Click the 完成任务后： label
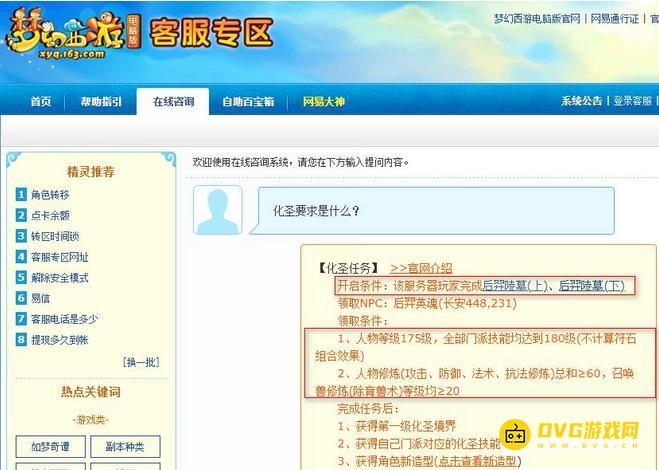The width and height of the screenshot is (659, 470). [368, 409]
